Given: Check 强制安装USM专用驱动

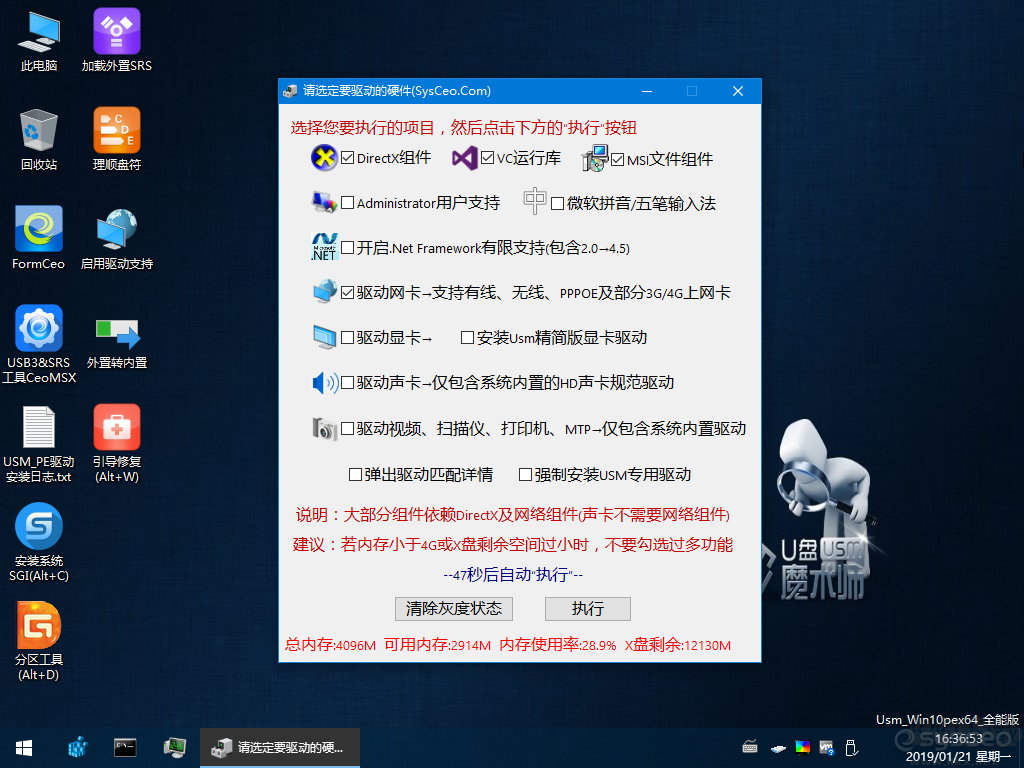Looking at the screenshot, I should coord(525,474).
